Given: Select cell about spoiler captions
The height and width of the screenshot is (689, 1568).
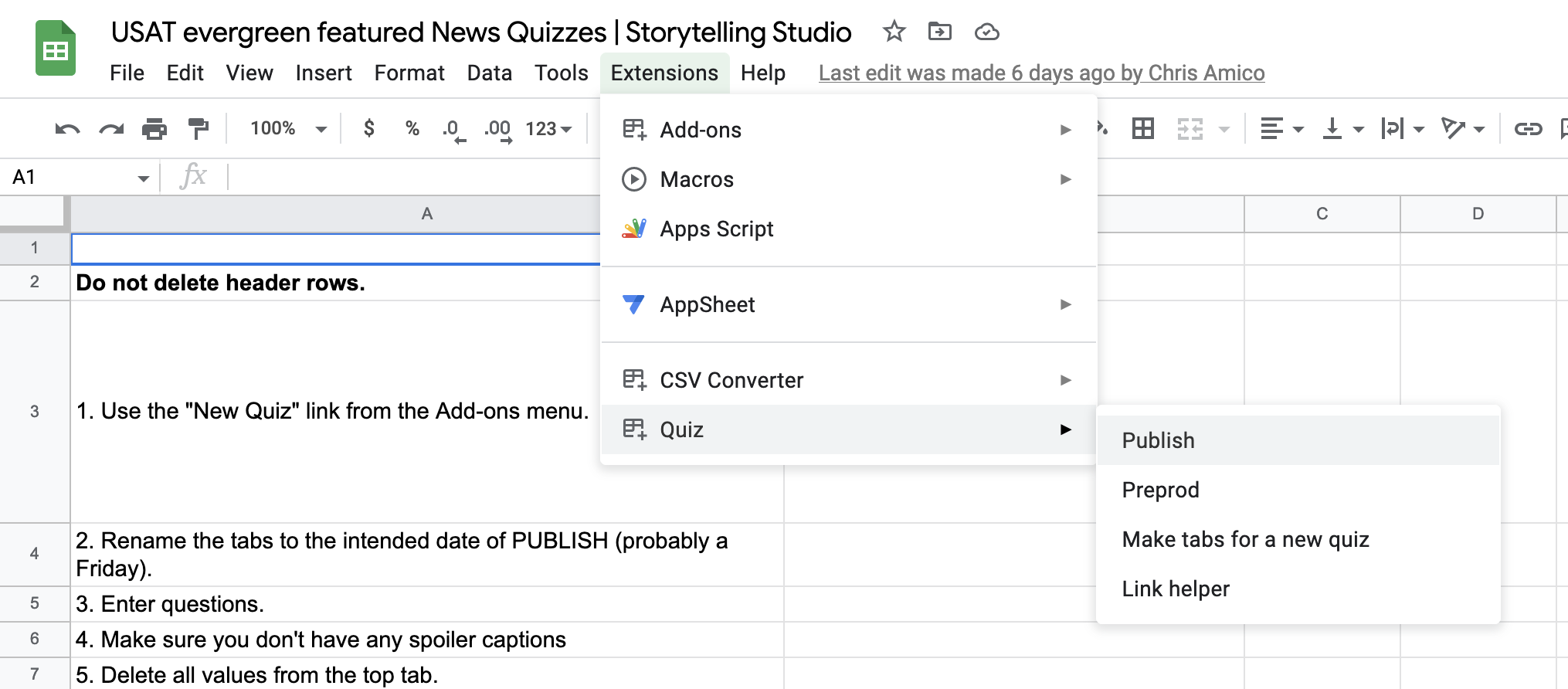Looking at the screenshot, I should click(x=427, y=640).
